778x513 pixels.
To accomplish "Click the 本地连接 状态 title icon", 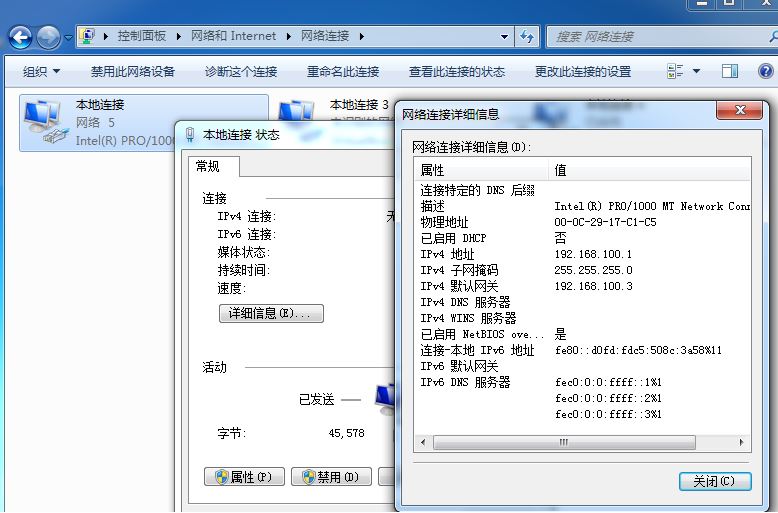I will [190, 134].
